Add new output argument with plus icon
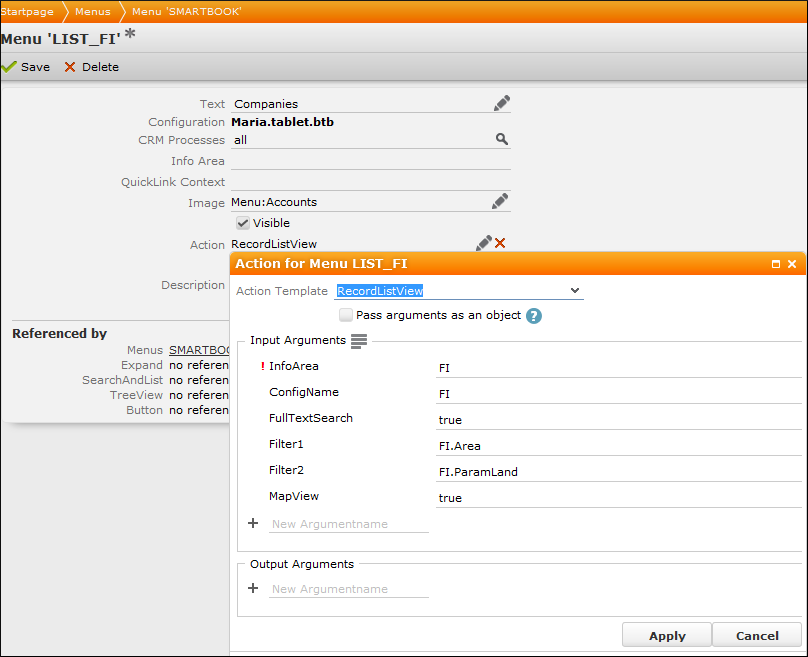This screenshot has width=808, height=657. [253, 588]
